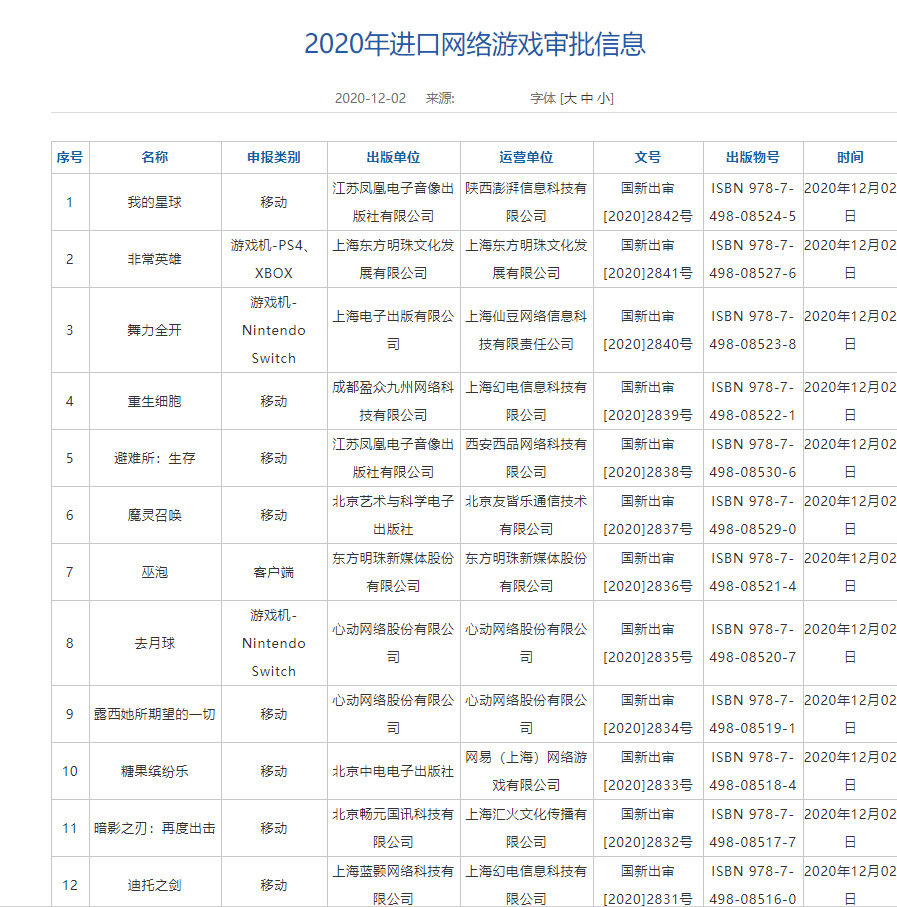Click approval number 国新出审[2020]2842号
The width and height of the screenshot is (897, 907).
pos(648,202)
